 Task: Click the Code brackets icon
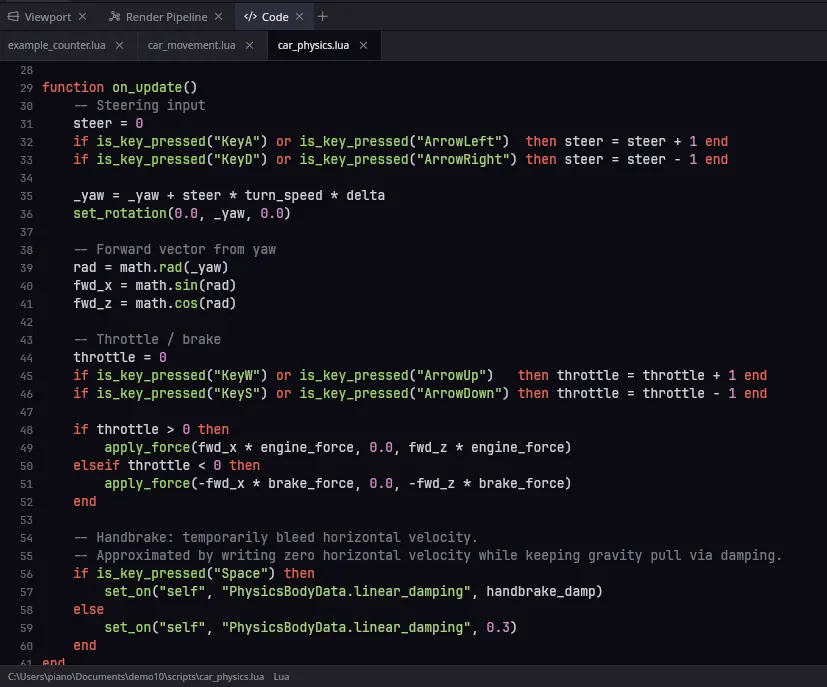pyautogui.click(x=250, y=17)
